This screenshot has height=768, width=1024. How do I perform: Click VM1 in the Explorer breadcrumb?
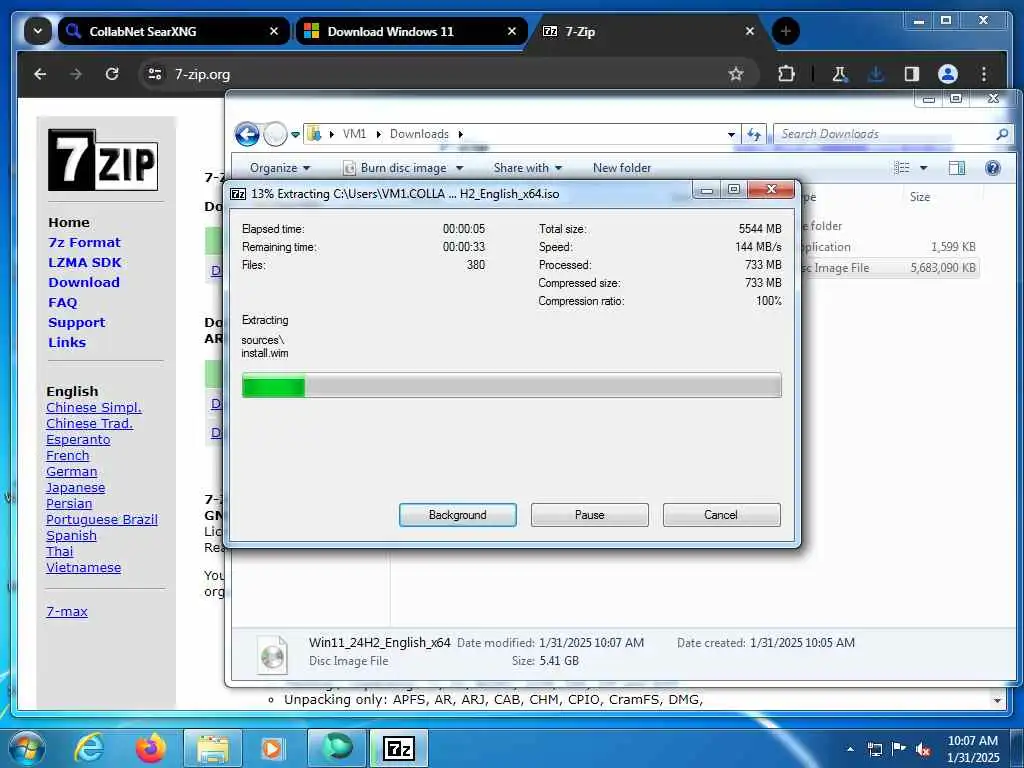click(x=354, y=134)
